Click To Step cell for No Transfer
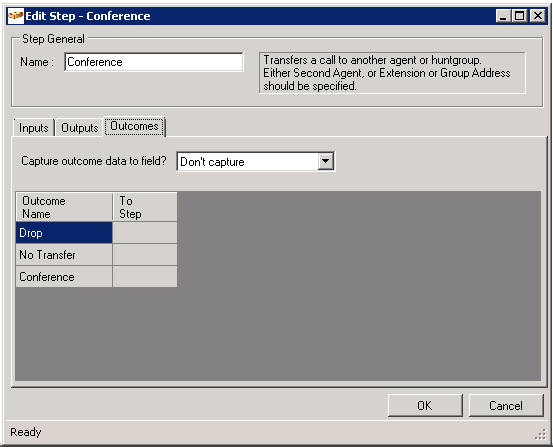Viewport: 553px width, 447px height. (145, 255)
